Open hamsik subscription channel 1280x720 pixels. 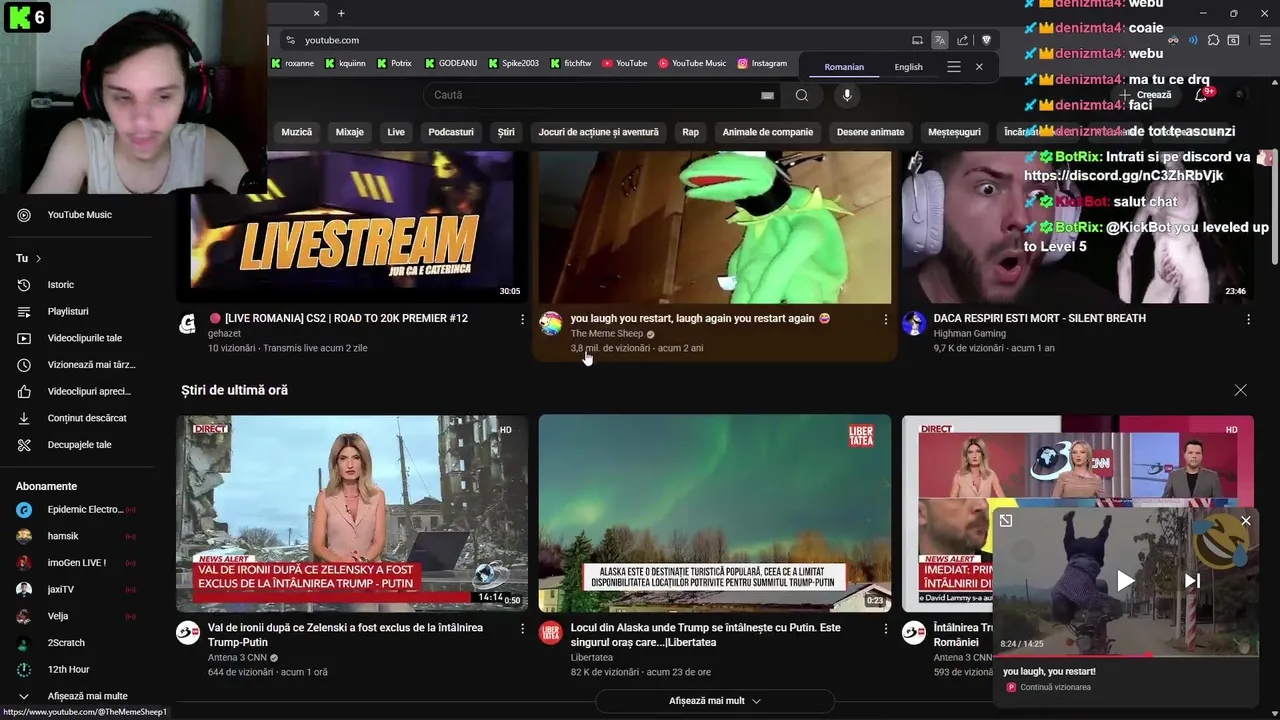[80, 536]
